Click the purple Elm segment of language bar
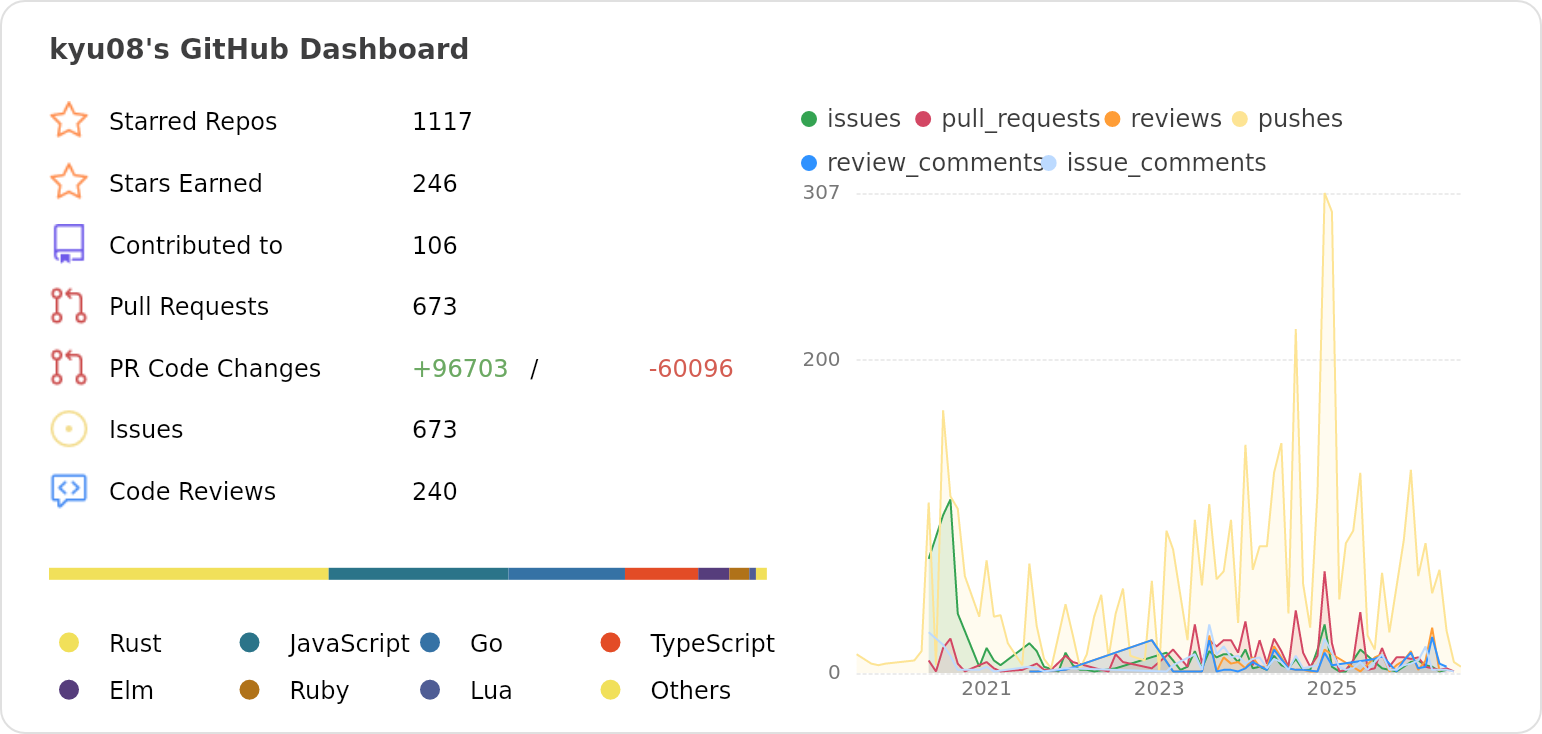The width and height of the screenshot is (1542, 734). [714, 574]
